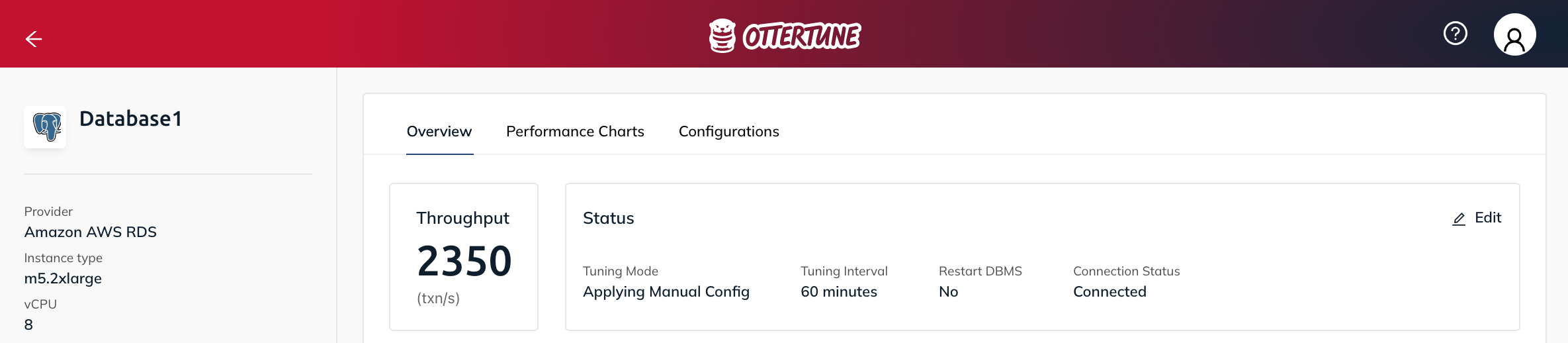Click the Database1 title
Viewport: 1568px width, 343px height.
point(130,119)
